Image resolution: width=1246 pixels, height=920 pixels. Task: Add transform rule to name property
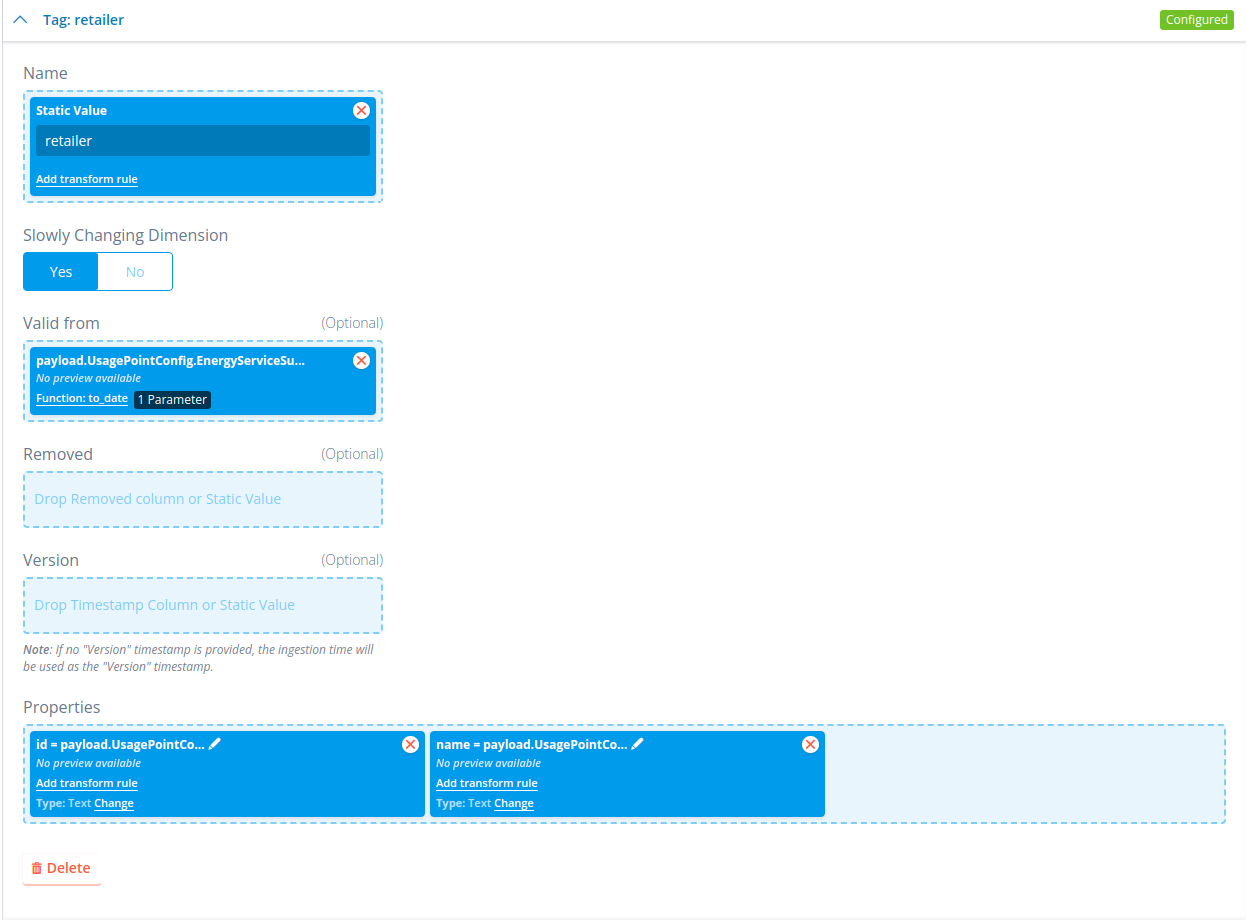(x=487, y=784)
